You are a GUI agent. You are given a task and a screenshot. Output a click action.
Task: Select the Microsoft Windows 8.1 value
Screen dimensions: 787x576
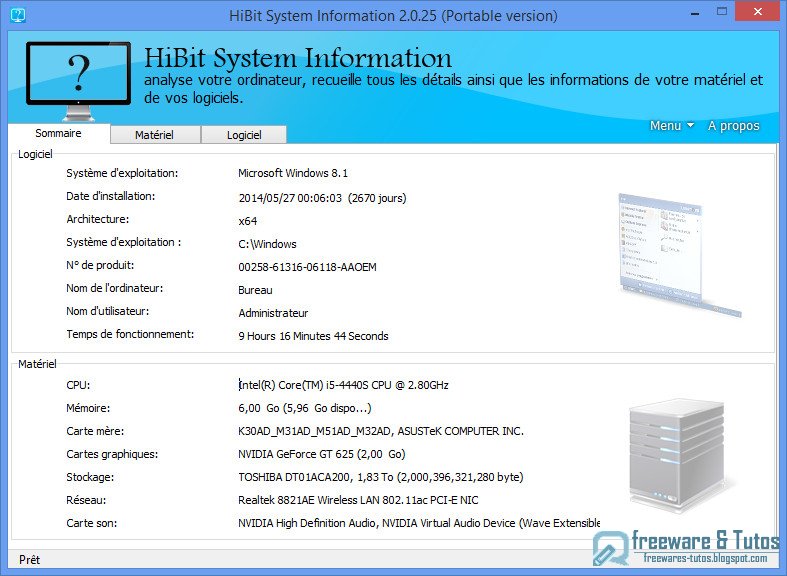click(x=293, y=173)
